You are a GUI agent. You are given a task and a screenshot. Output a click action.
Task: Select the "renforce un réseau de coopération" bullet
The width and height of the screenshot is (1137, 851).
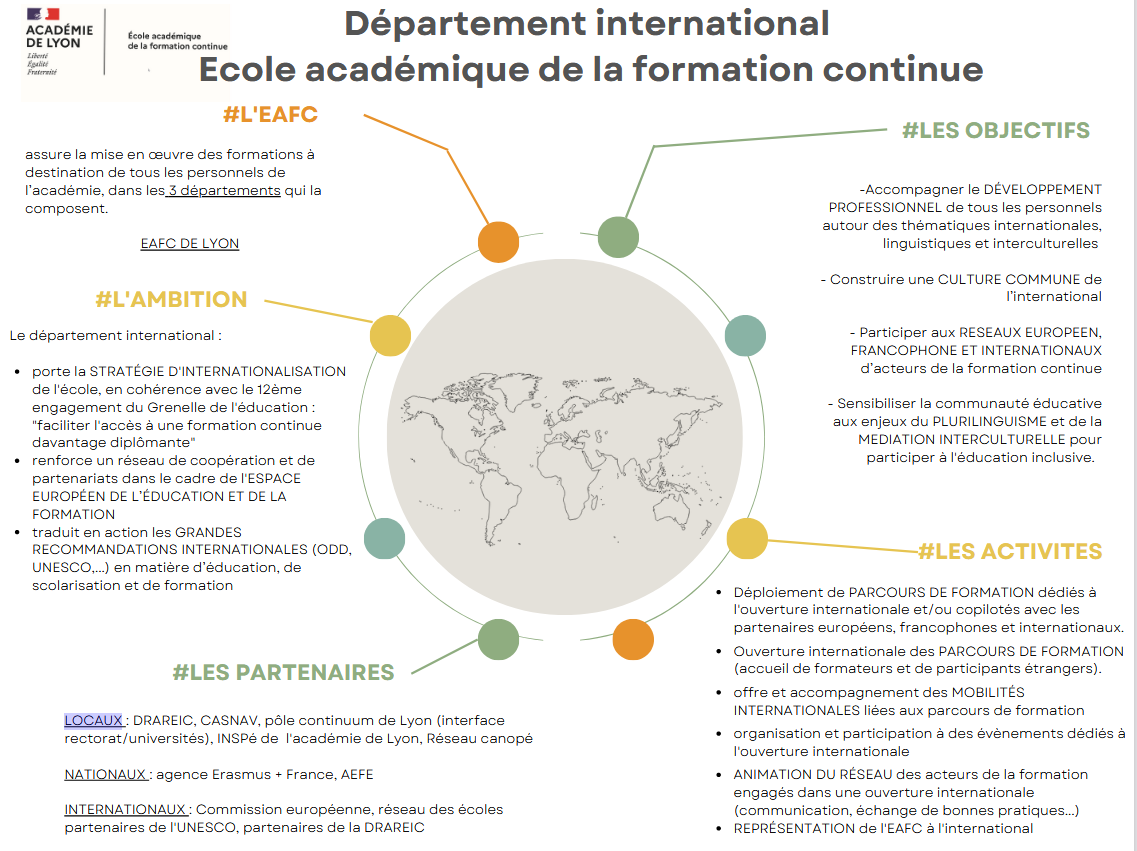(174, 487)
